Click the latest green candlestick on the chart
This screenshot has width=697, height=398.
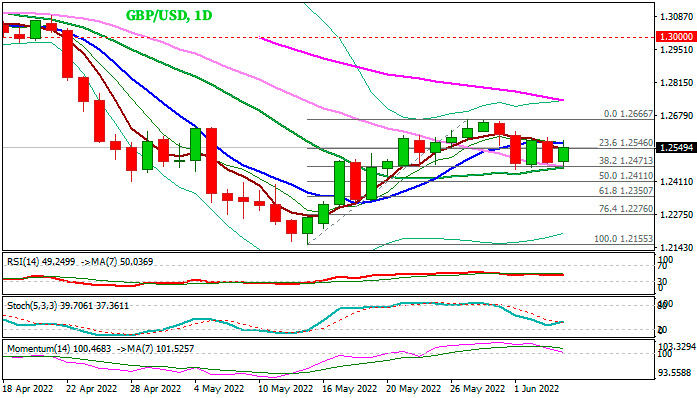(563, 154)
